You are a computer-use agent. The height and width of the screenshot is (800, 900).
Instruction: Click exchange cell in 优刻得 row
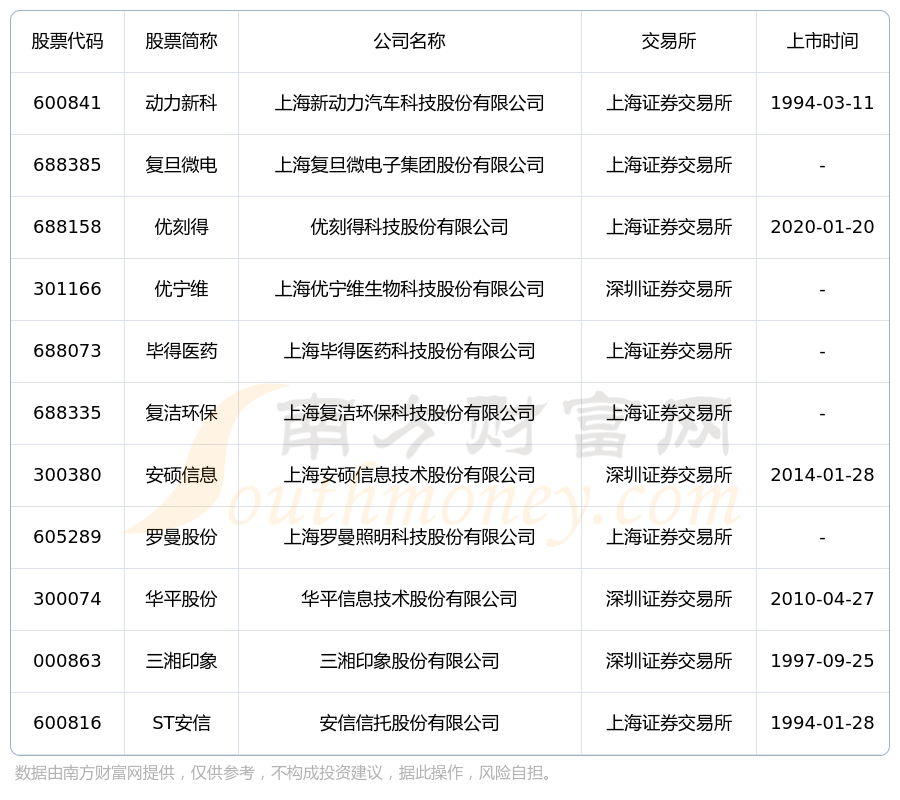[x=669, y=227]
